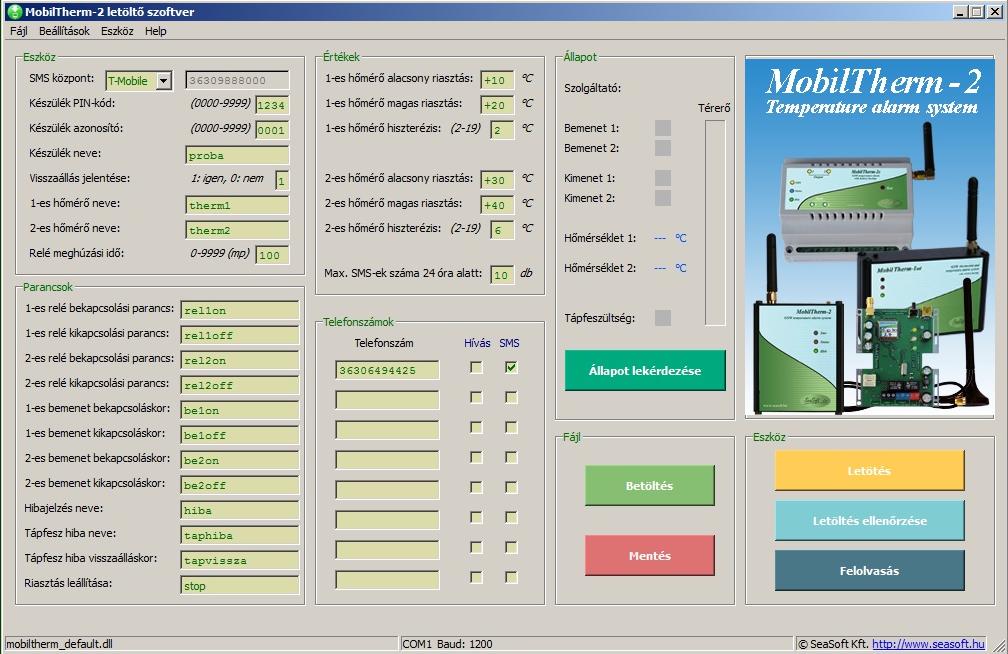Screen dimensions: 1008x654
Task: Click the Tápfeszültség status indicator
Action: (x=663, y=318)
